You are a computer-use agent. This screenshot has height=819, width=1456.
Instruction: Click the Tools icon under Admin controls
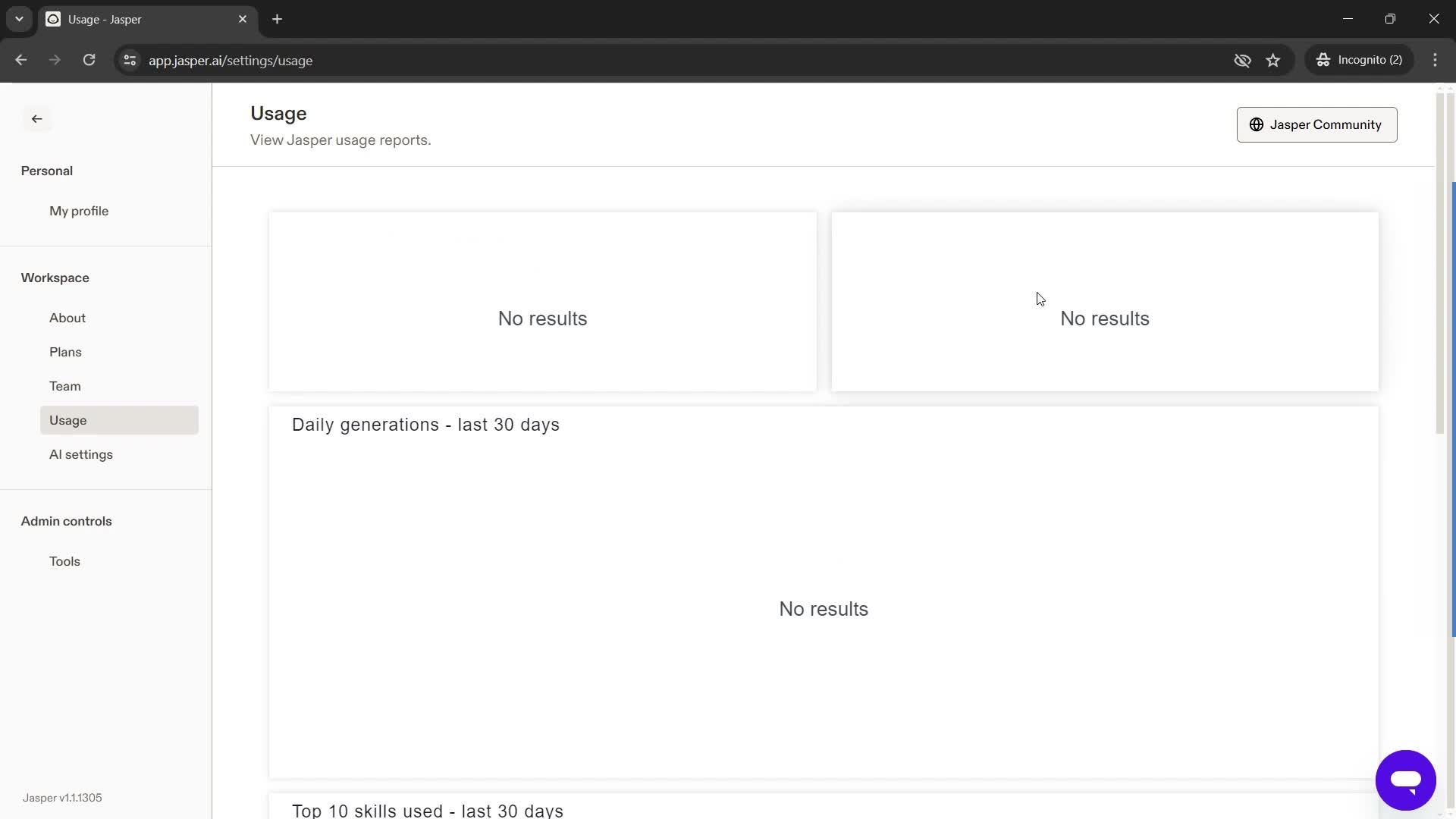(x=64, y=560)
